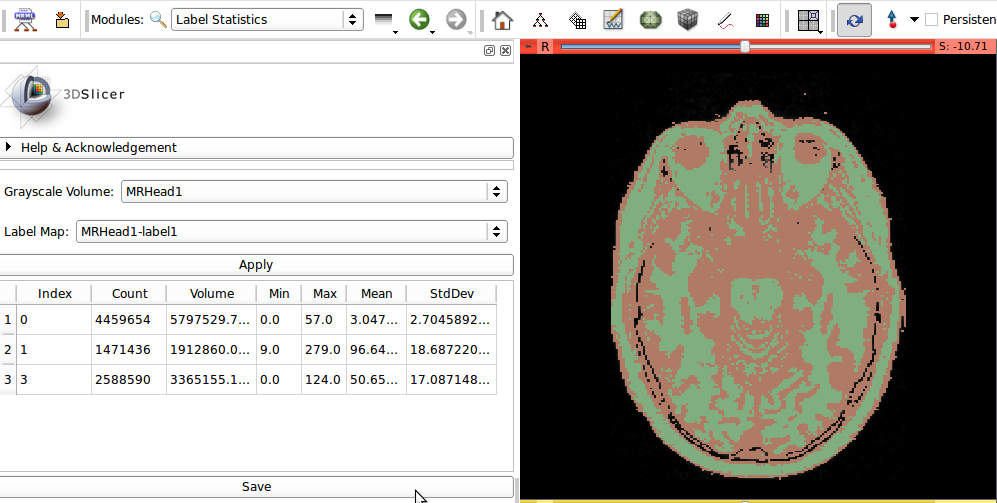Image resolution: width=997 pixels, height=503 pixels.
Task: Click the Apply button
Action: (256, 265)
